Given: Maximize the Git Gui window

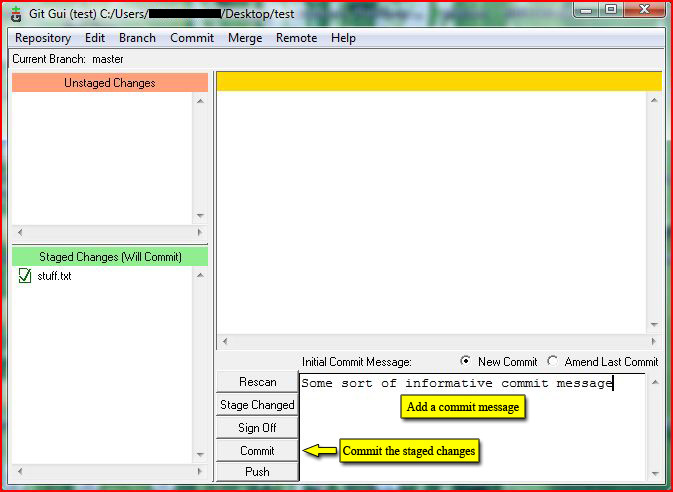Looking at the screenshot, I should (612, 10).
